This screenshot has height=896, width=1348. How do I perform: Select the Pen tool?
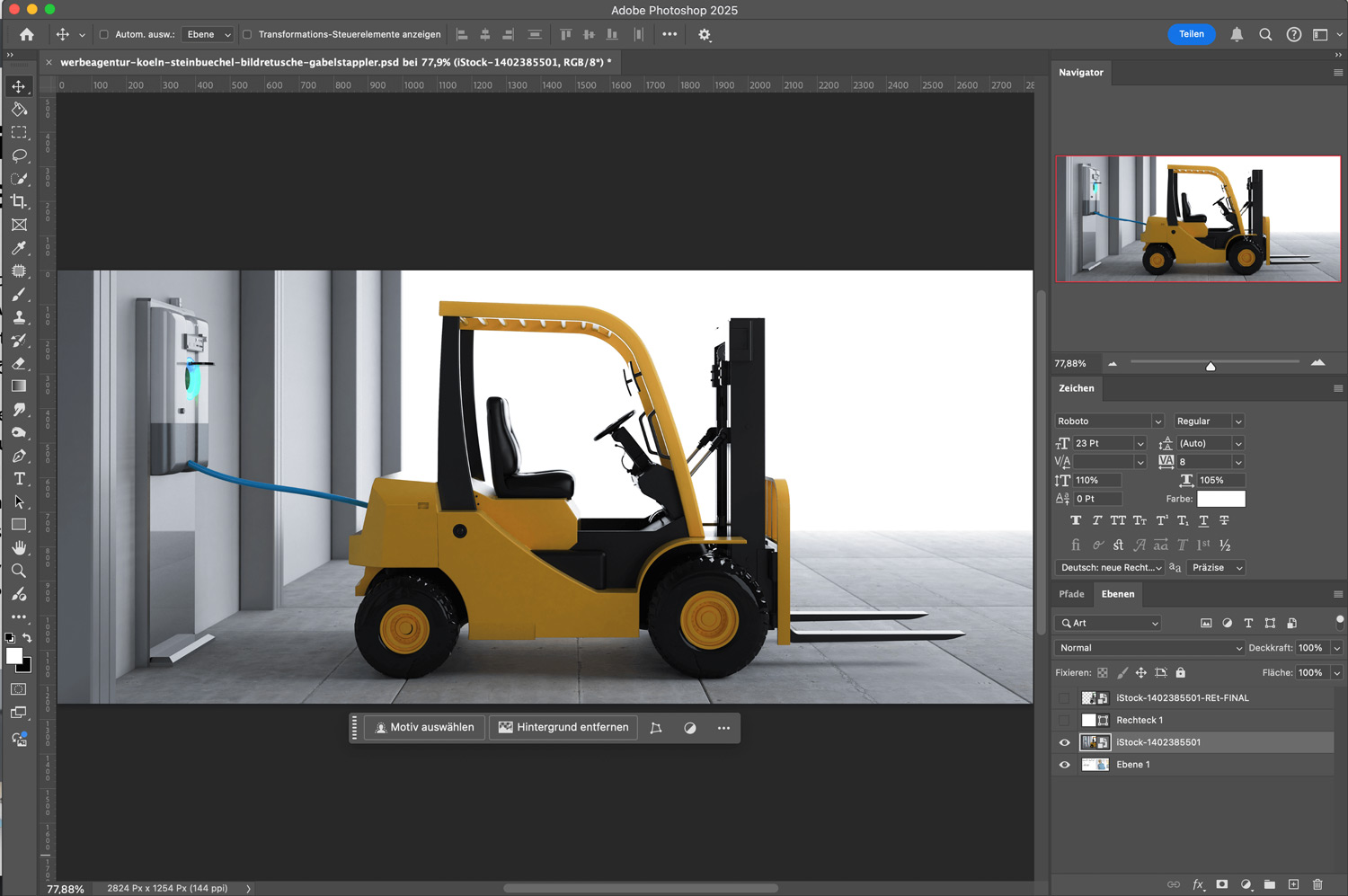coord(19,456)
